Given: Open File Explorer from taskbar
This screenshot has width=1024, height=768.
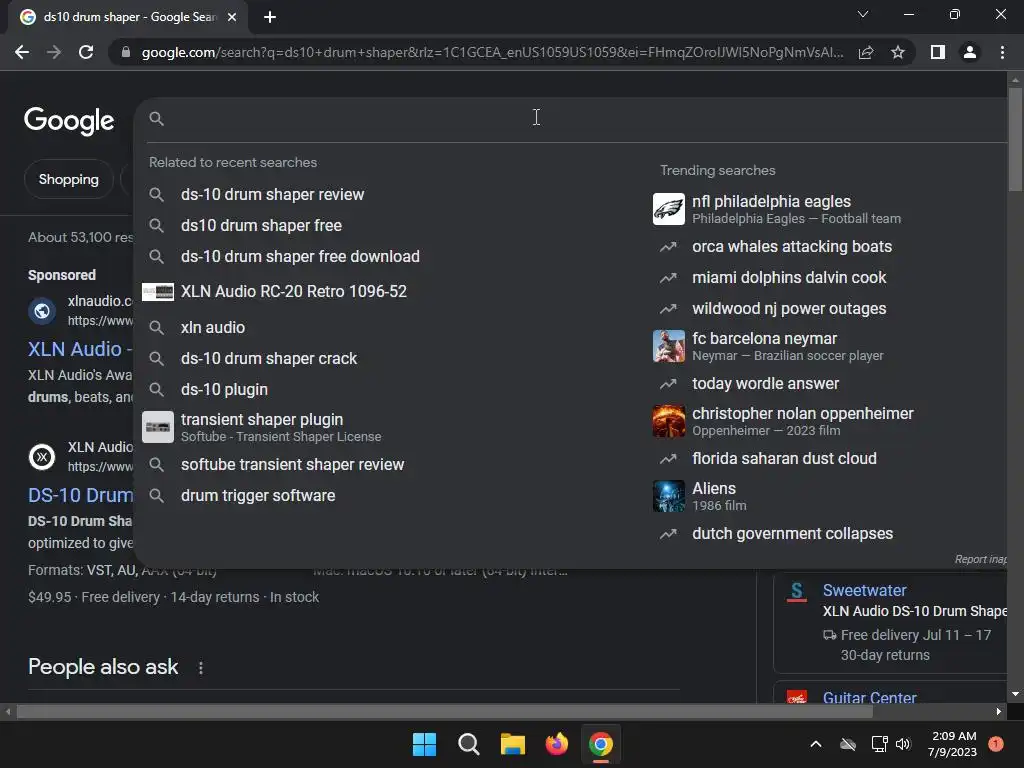Looking at the screenshot, I should pos(513,744).
